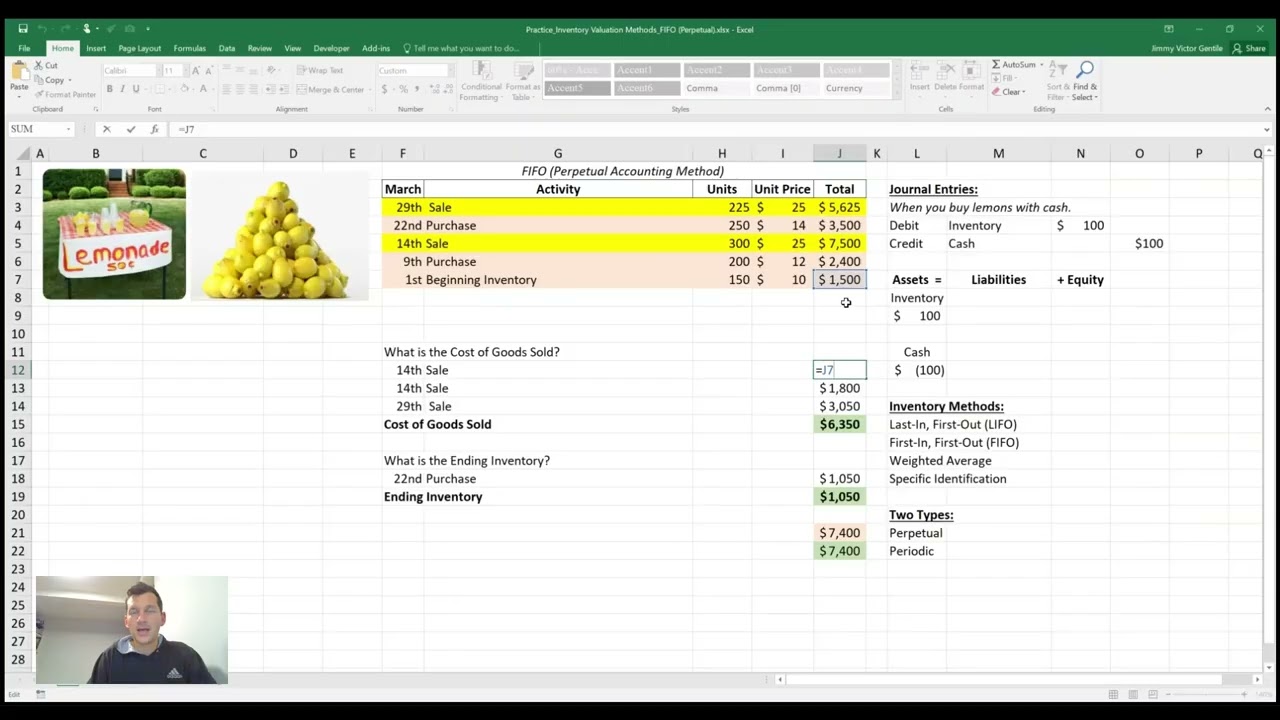
Task: Click the Page Layout view icon in status bar
Action: (1134, 694)
